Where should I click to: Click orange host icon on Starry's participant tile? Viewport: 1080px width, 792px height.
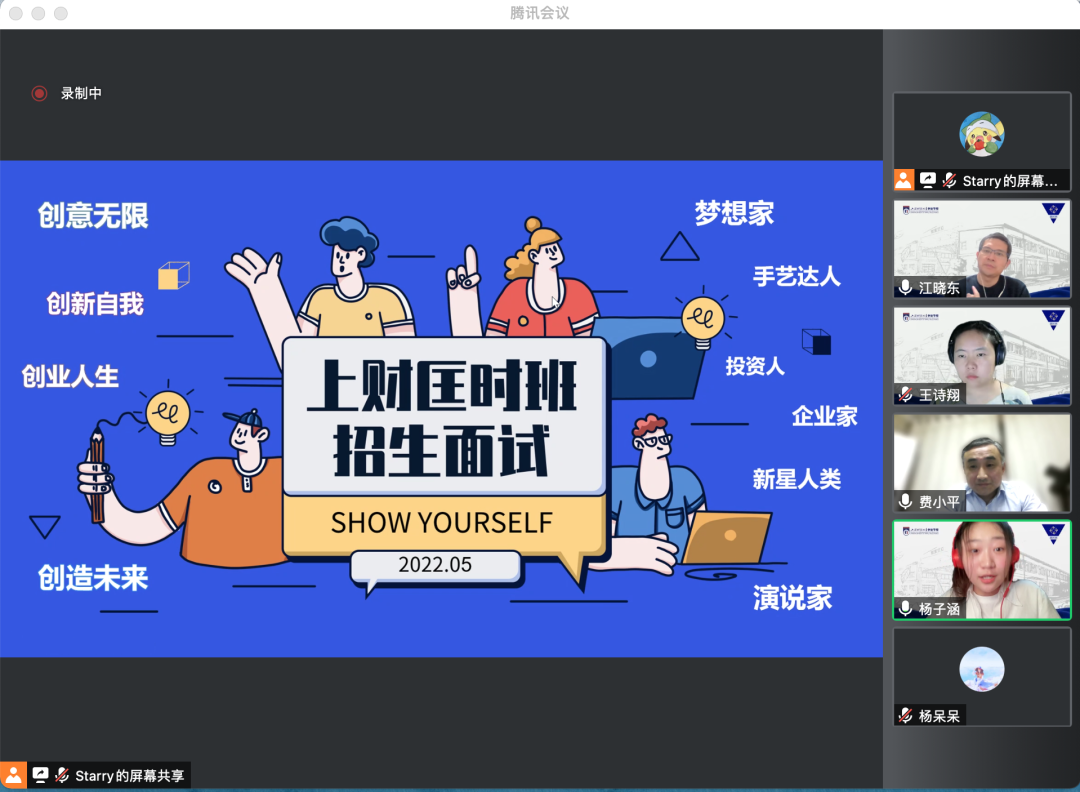click(x=904, y=180)
